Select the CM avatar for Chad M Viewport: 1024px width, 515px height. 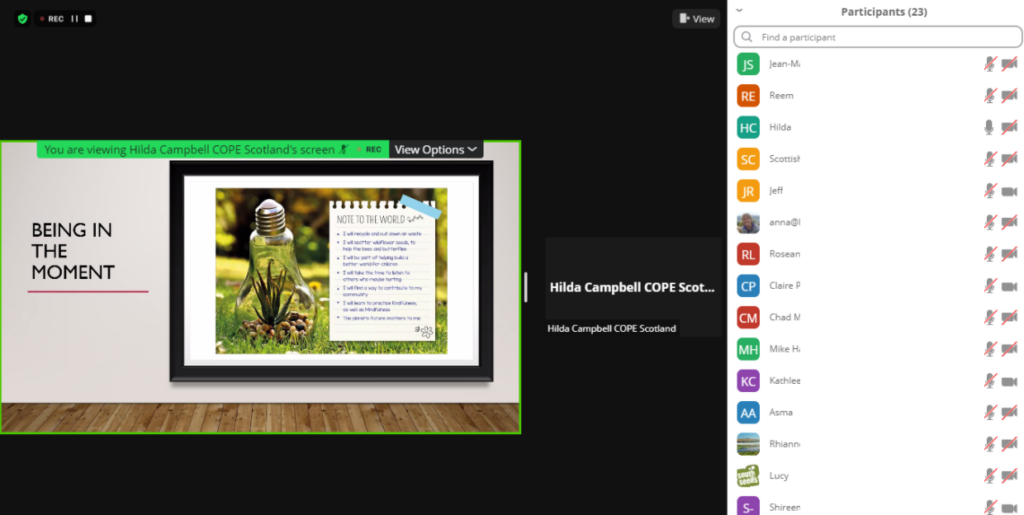tap(748, 317)
